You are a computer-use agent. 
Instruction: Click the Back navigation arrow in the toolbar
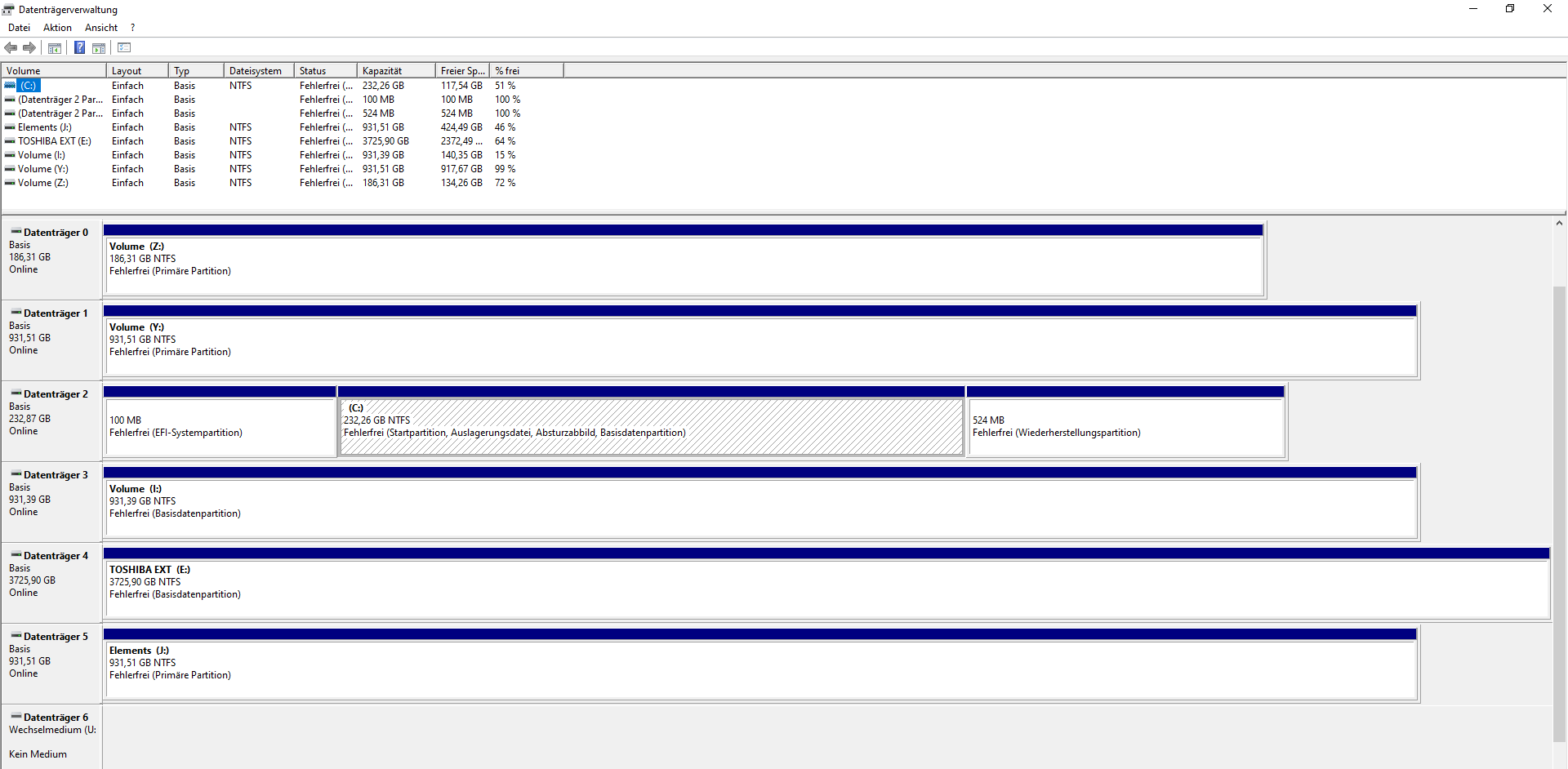click(11, 47)
